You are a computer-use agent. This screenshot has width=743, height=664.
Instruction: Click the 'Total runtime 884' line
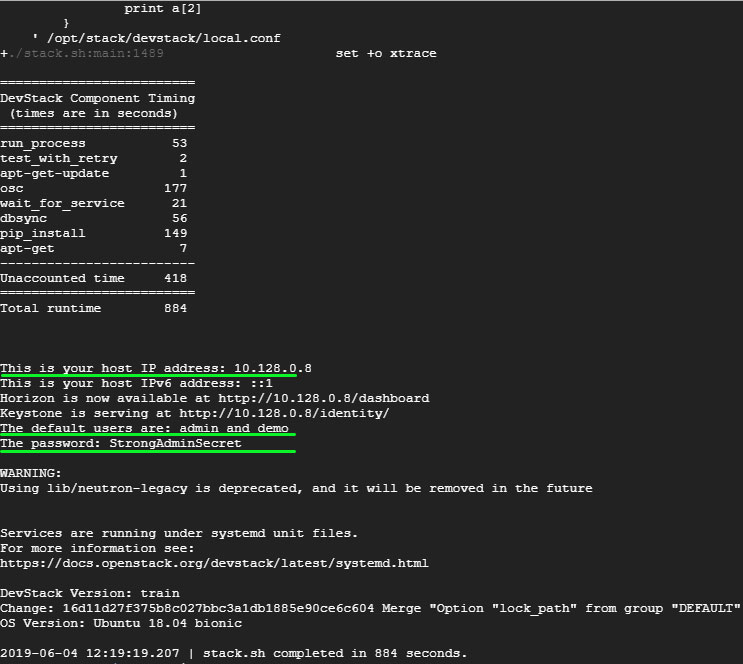click(x=94, y=308)
